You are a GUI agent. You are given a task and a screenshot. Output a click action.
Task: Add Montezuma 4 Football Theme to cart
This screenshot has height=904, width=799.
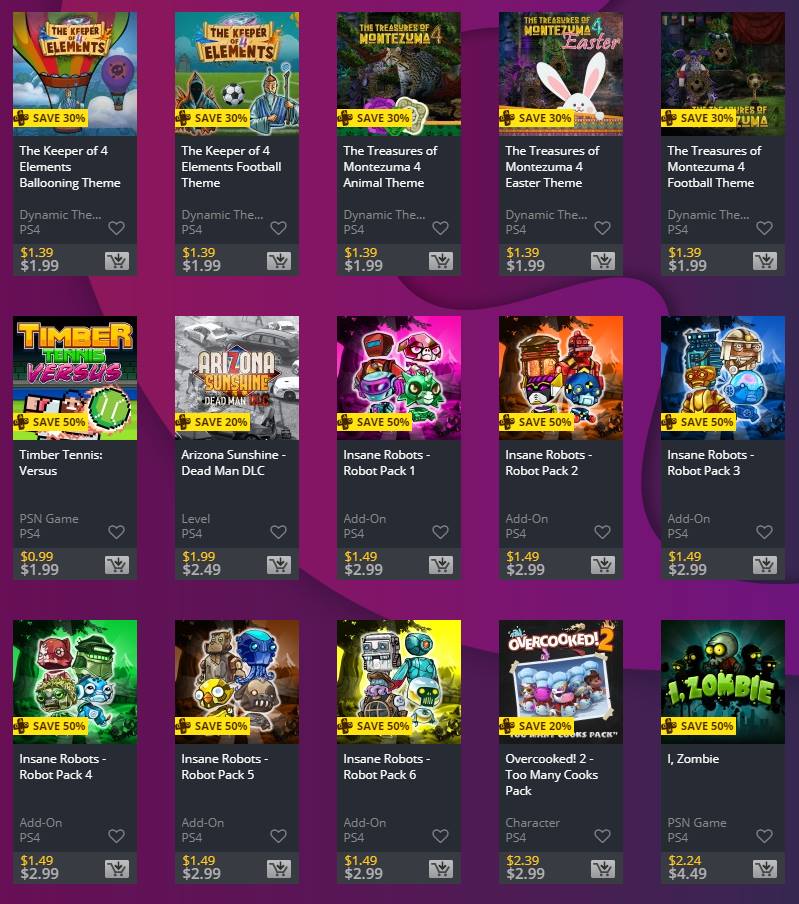tap(765, 261)
